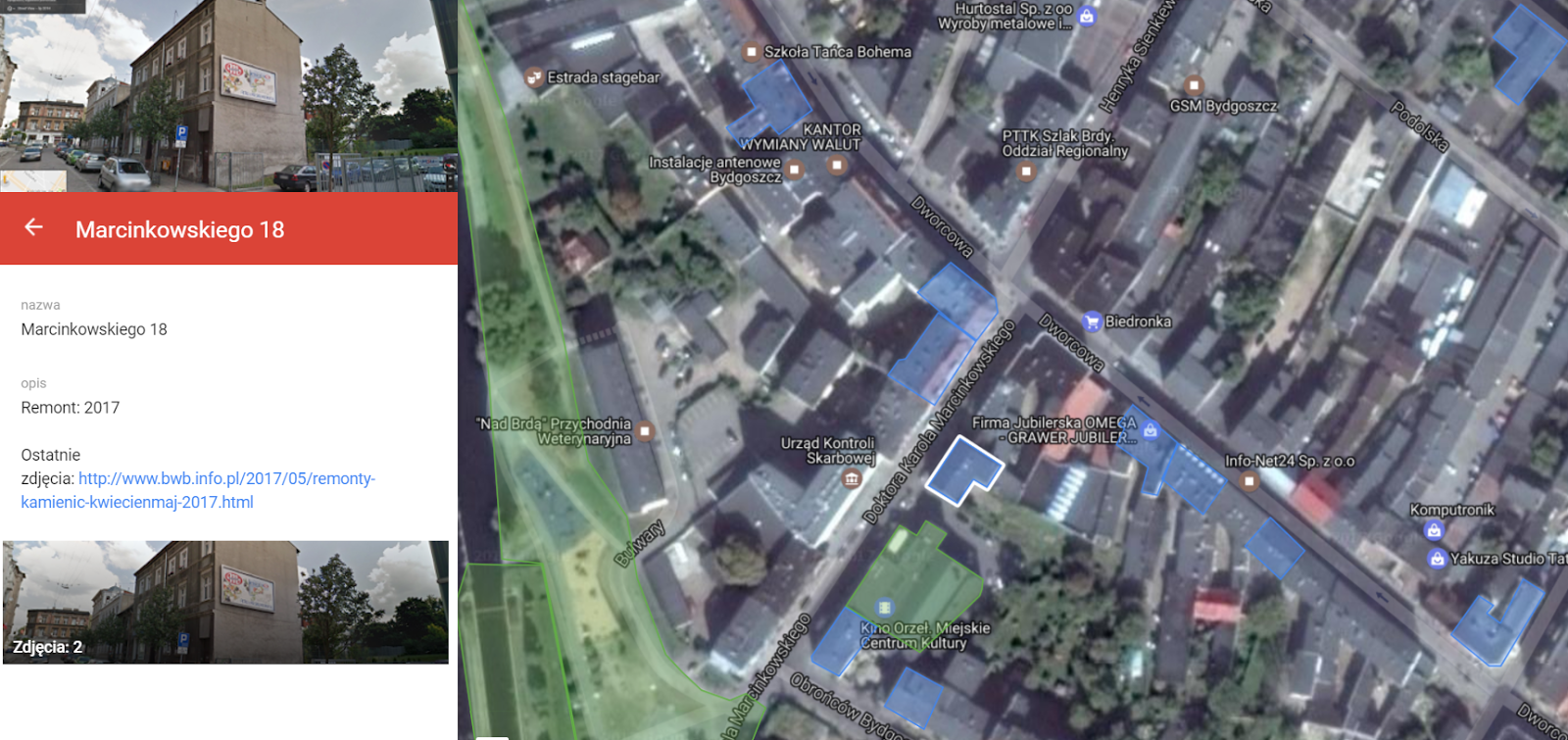Click the back arrow beside Marcinkowskiego 18

tap(33, 227)
